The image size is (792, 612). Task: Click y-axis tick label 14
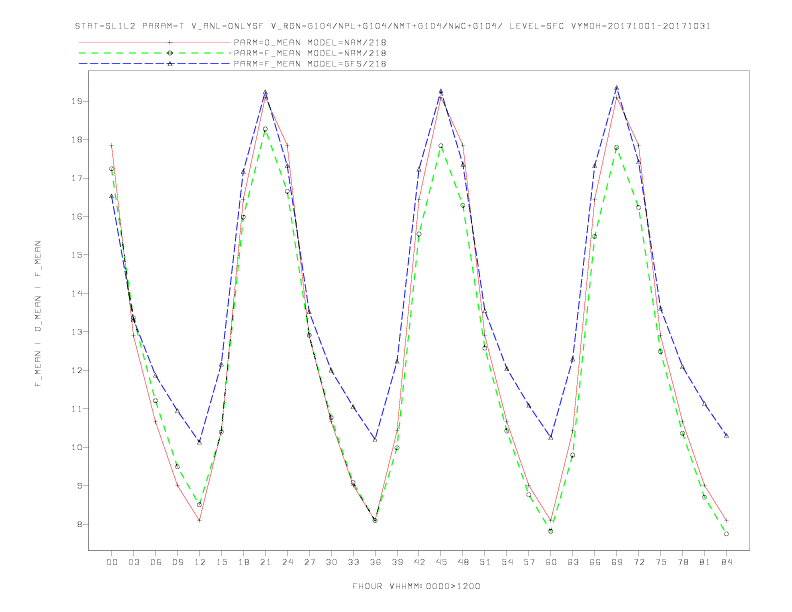pyautogui.click(x=77, y=293)
